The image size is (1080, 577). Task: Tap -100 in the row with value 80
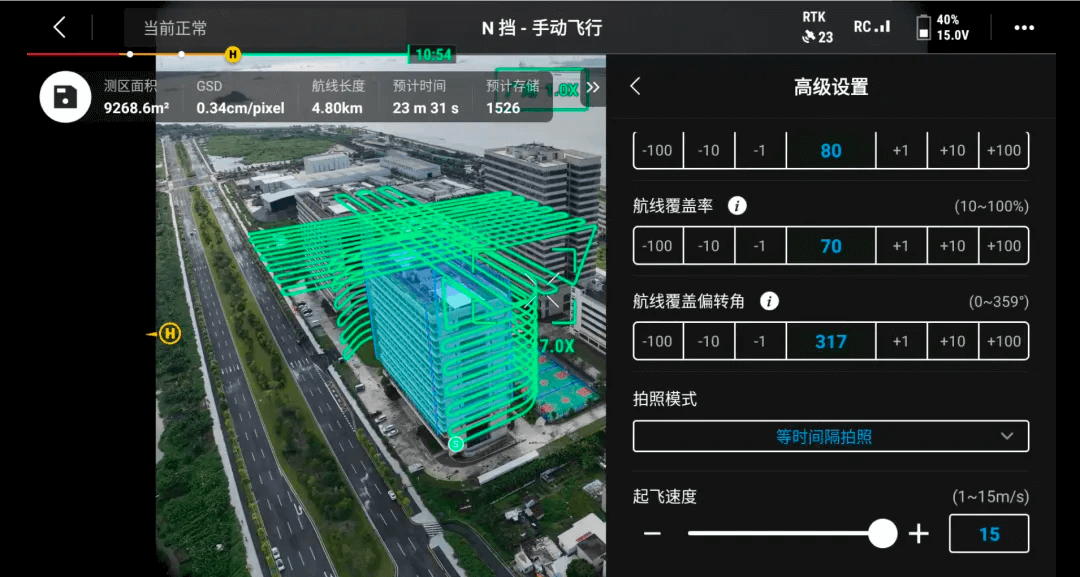(658, 150)
